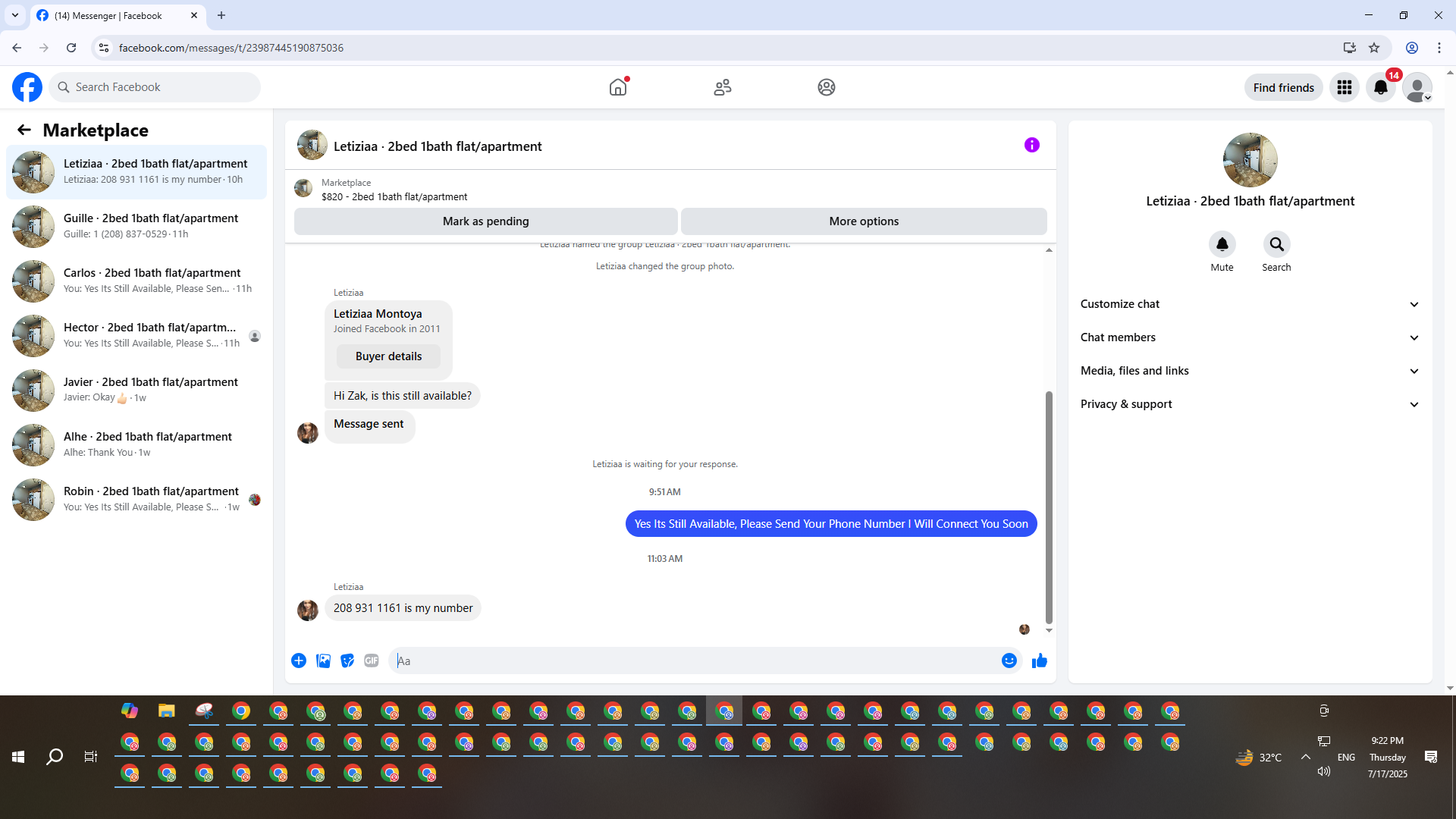Click the Mark as pending button

click(486, 221)
